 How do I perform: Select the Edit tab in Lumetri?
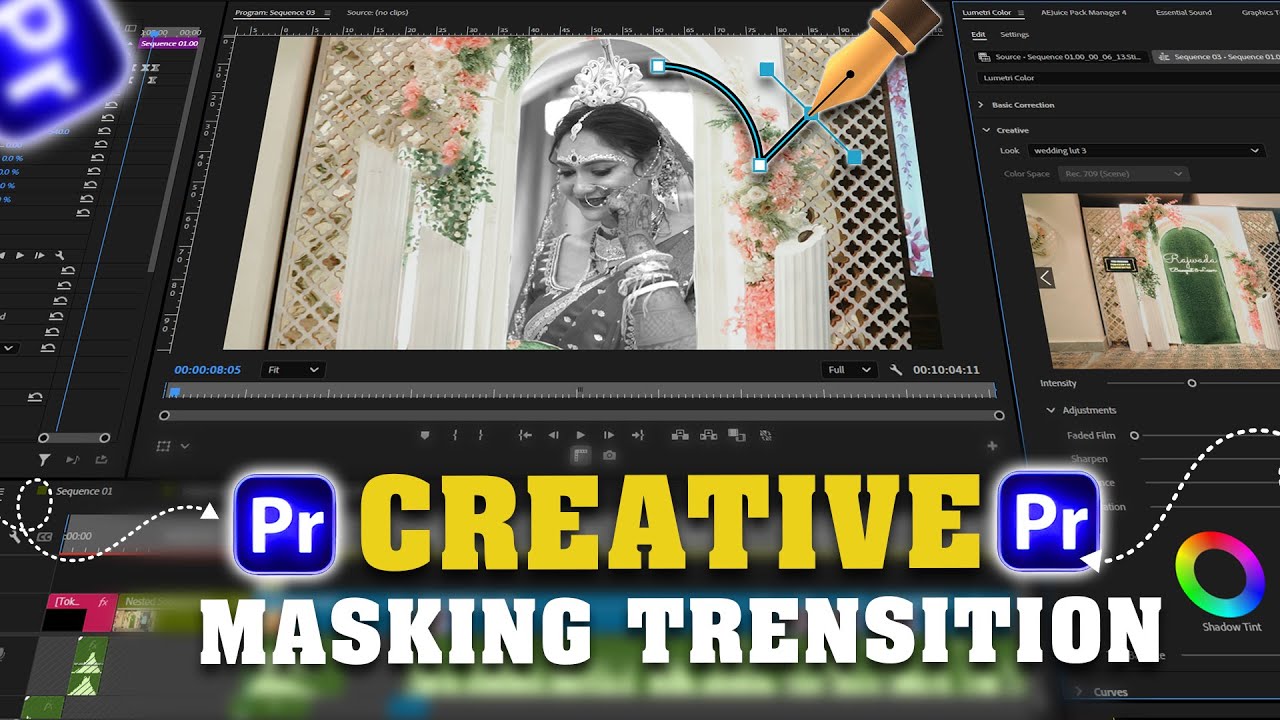tap(978, 34)
